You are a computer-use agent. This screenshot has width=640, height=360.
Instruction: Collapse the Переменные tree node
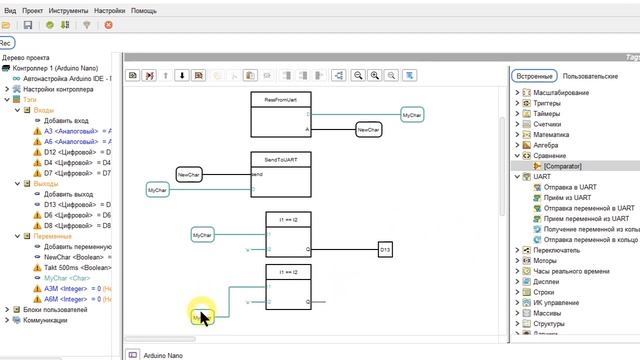point(18,236)
